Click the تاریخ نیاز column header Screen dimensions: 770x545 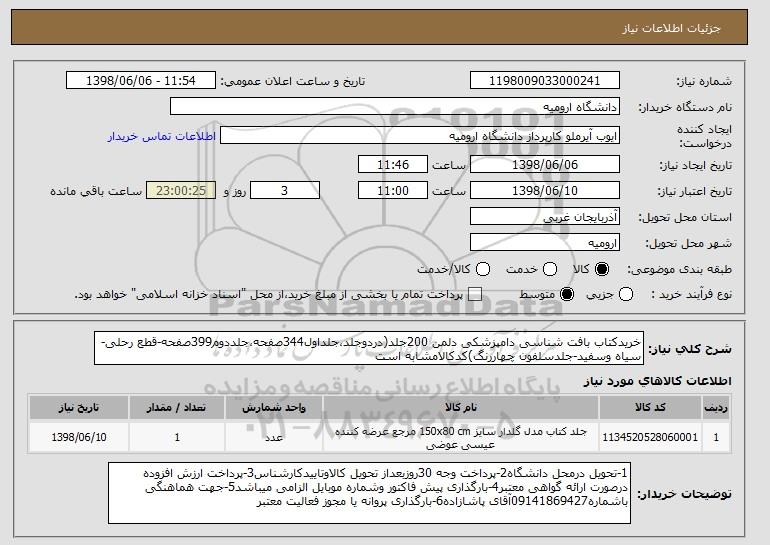(x=79, y=408)
